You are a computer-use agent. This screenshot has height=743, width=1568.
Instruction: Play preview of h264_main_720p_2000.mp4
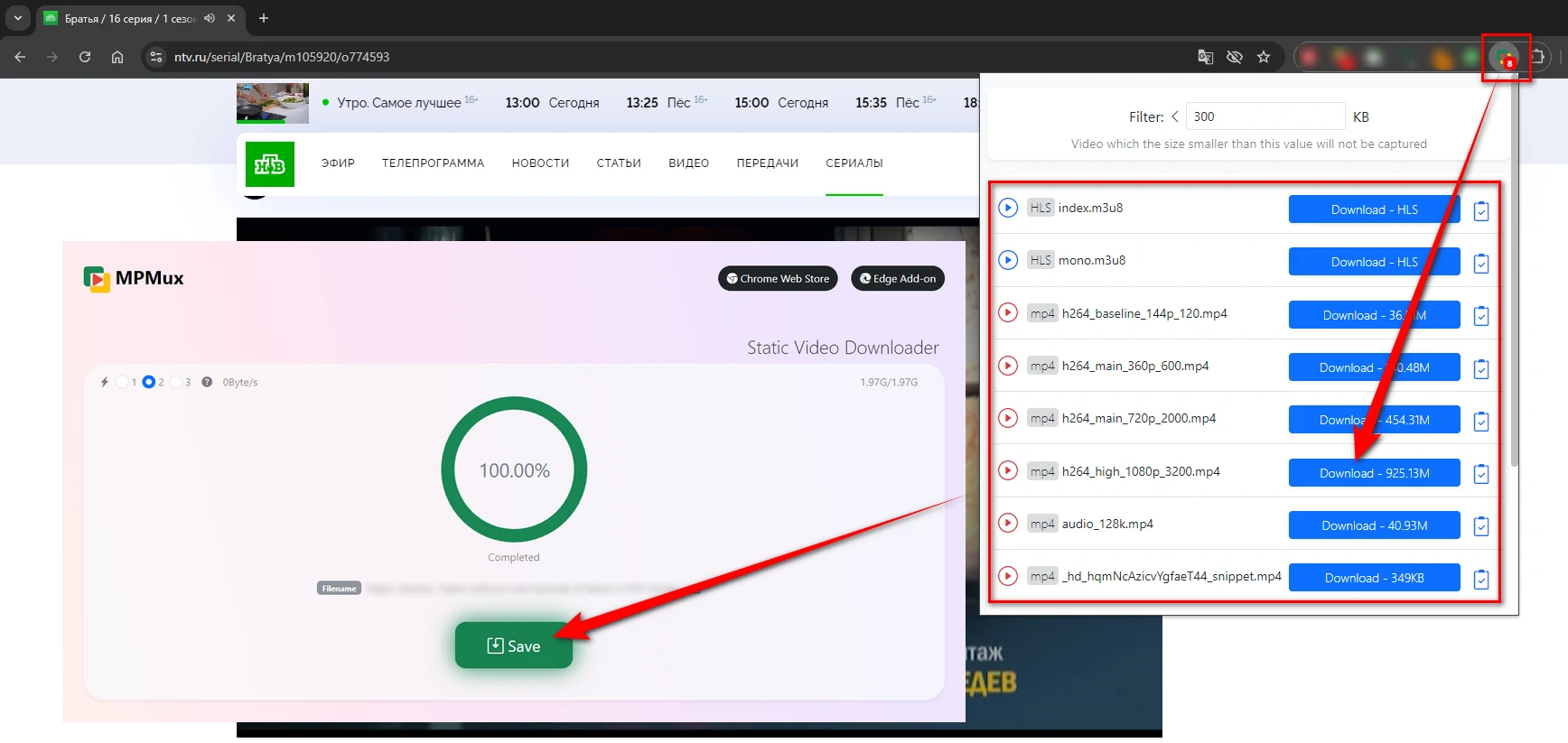(1008, 418)
